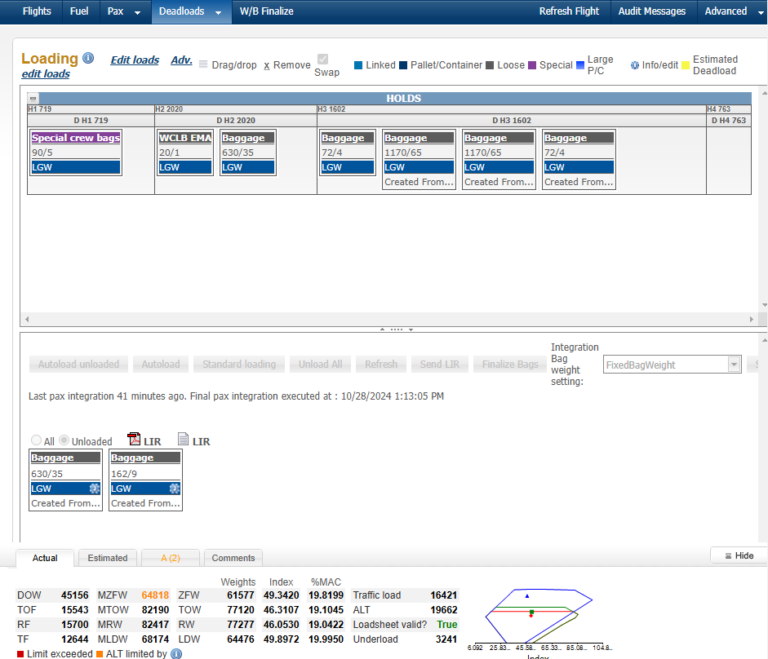Click the Remove X legend icon
Viewport: 768px width, 659px height.
tap(266, 66)
